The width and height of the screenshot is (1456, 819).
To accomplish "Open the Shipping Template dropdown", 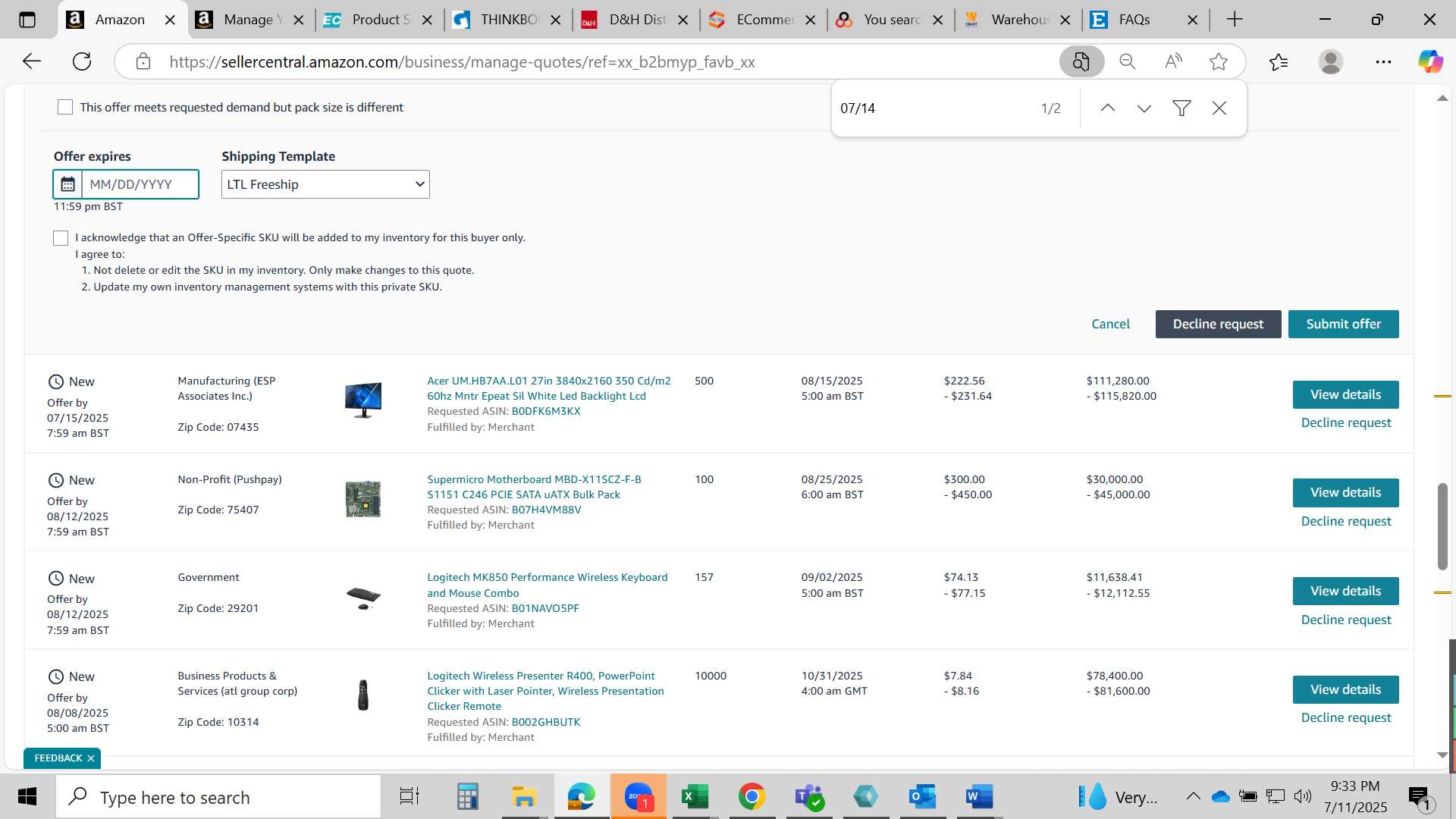I will 325,184.
